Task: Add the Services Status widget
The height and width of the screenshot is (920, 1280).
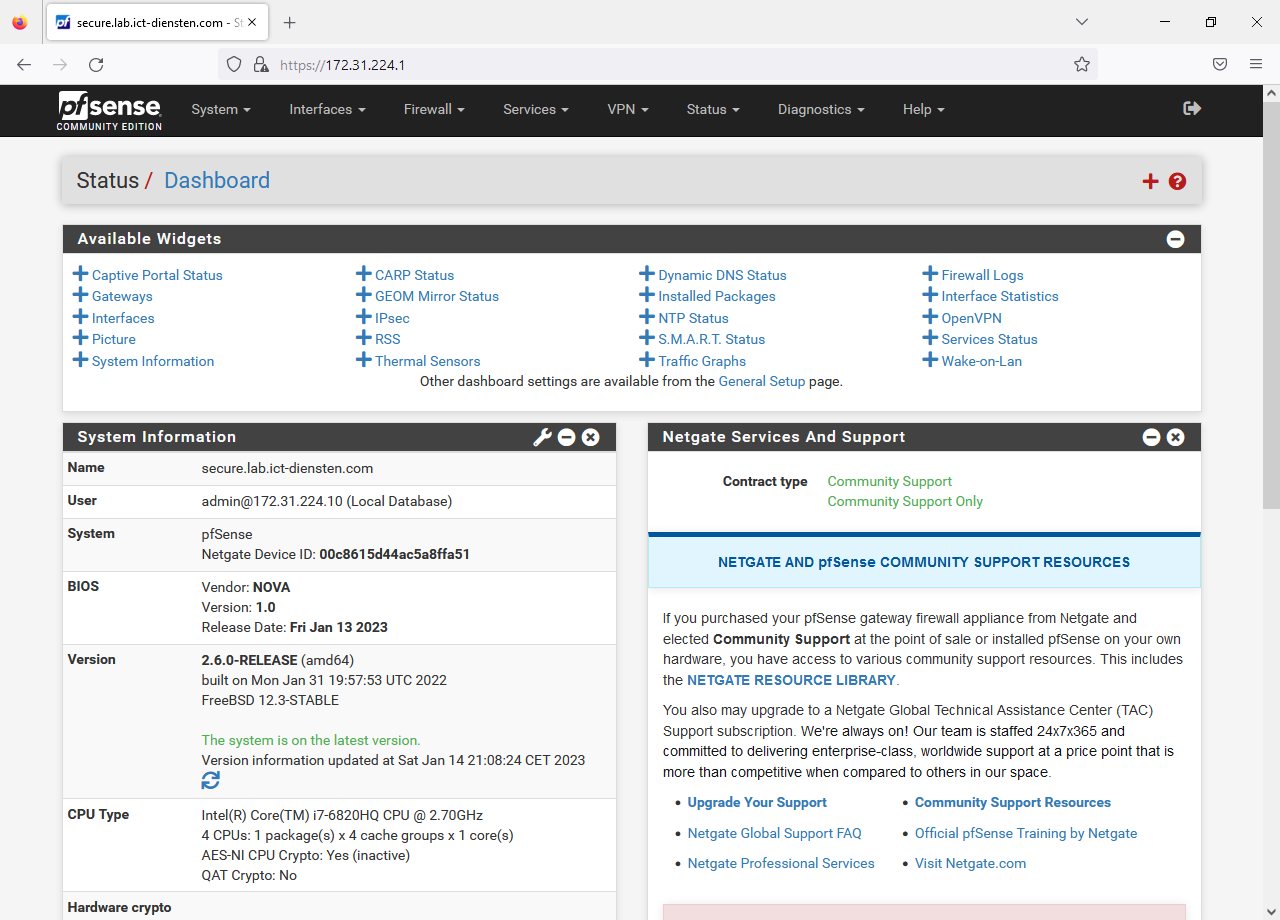Action: (x=980, y=339)
